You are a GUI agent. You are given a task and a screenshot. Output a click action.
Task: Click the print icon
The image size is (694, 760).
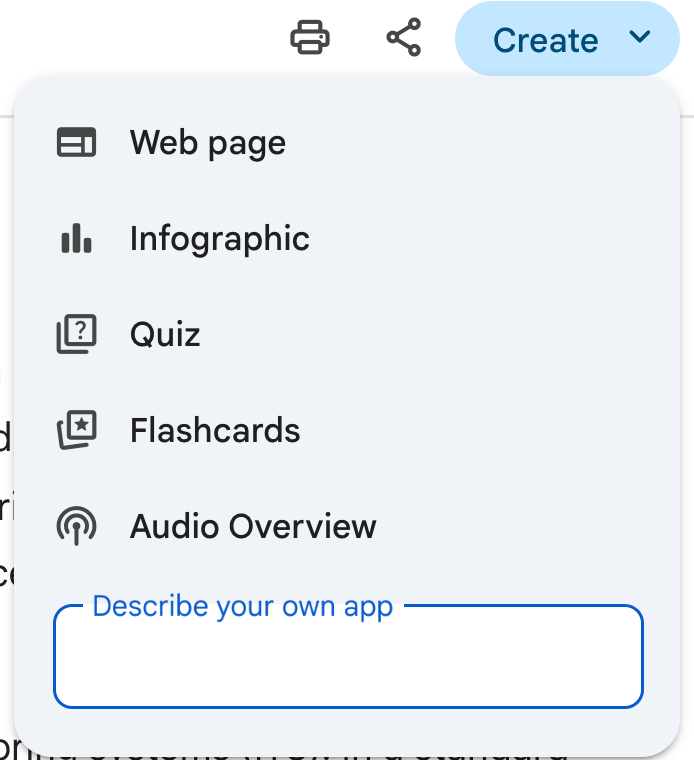[310, 39]
